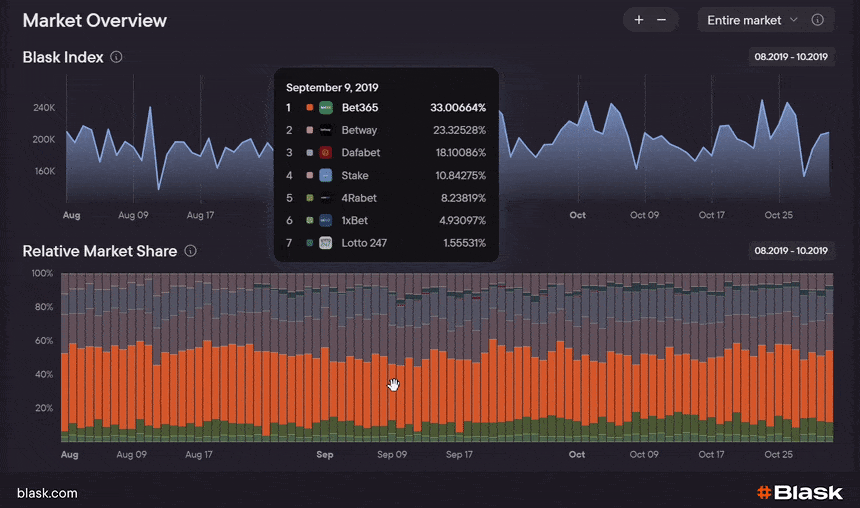
Task: Click the plus zoom-in button
Action: point(639,20)
